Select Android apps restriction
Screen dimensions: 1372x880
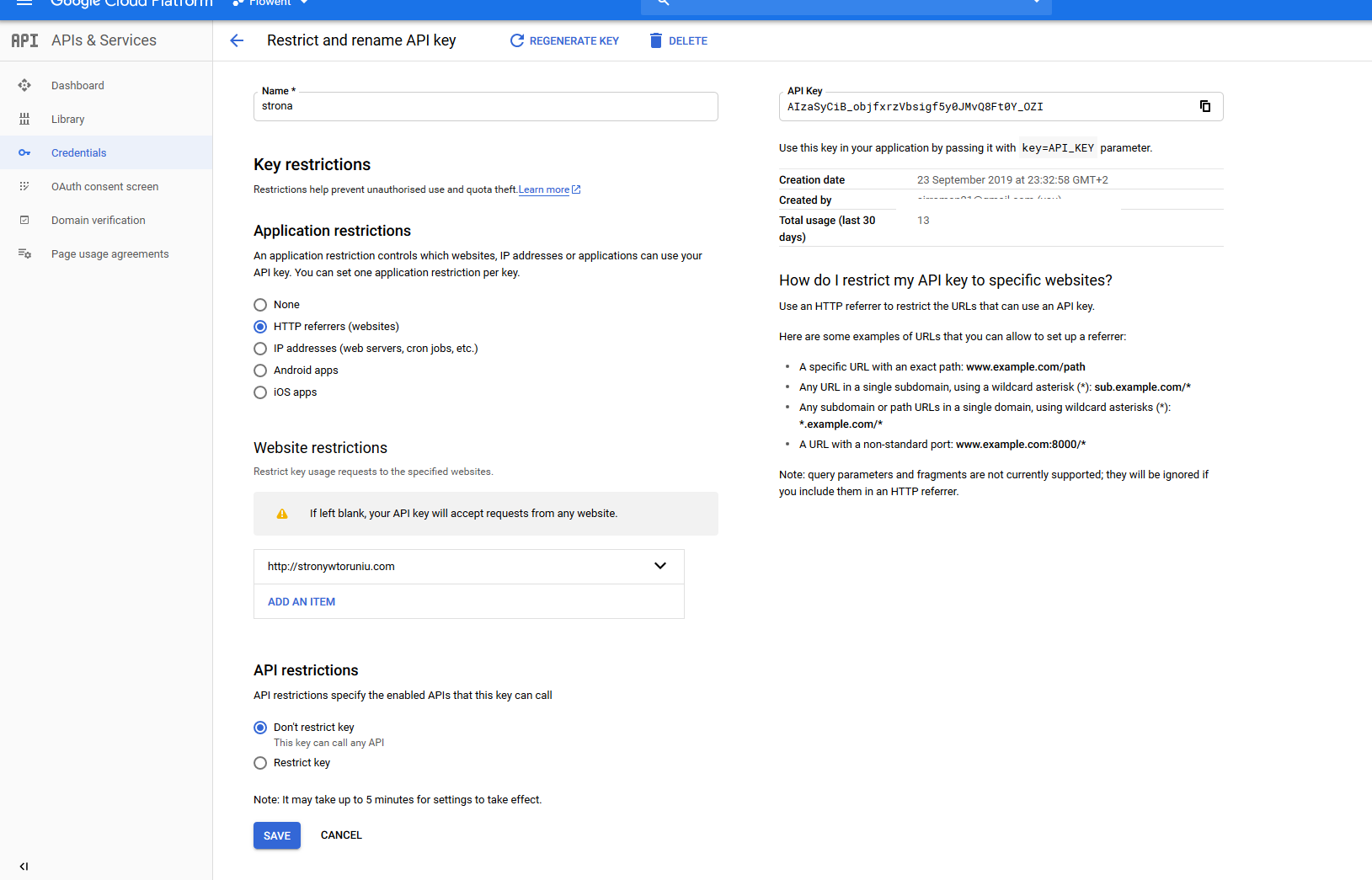click(x=260, y=371)
